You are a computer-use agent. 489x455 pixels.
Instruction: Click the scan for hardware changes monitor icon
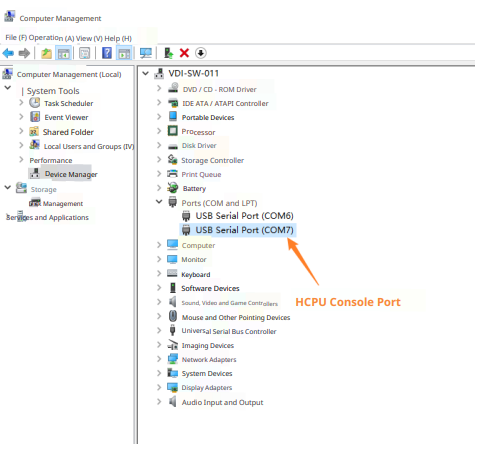(x=146, y=53)
